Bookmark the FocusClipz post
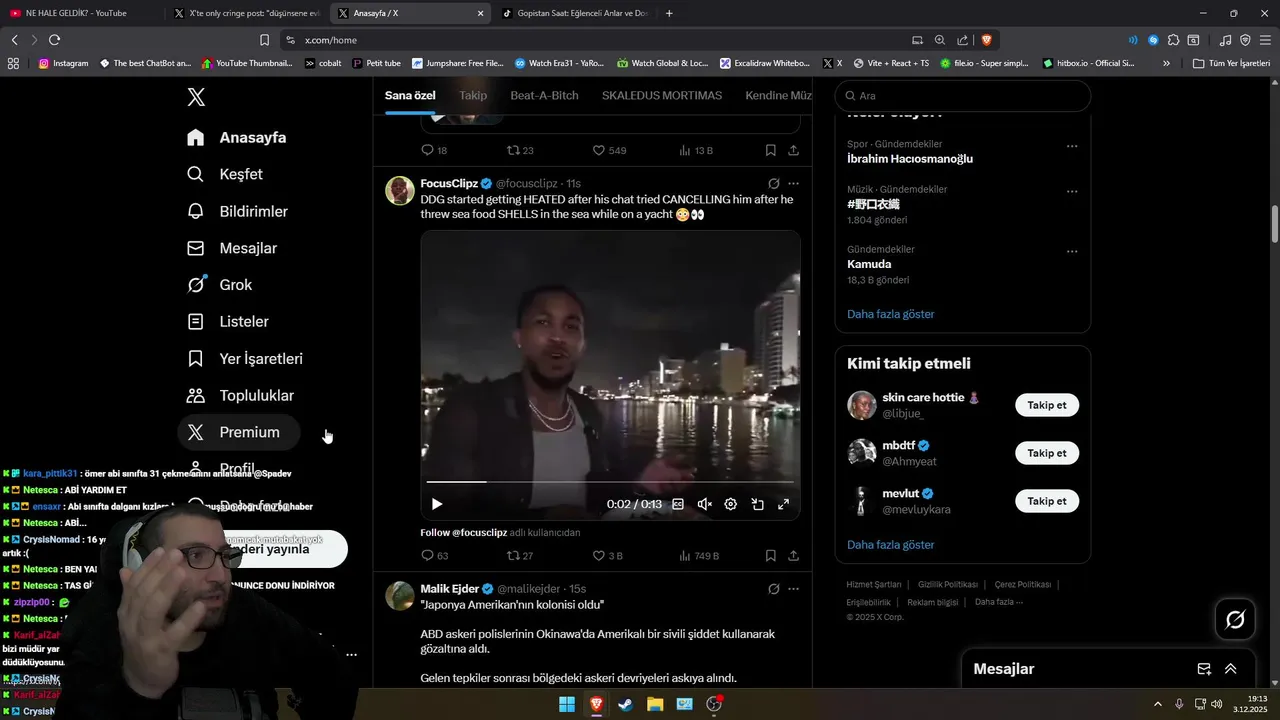The image size is (1280, 720). pos(771,555)
